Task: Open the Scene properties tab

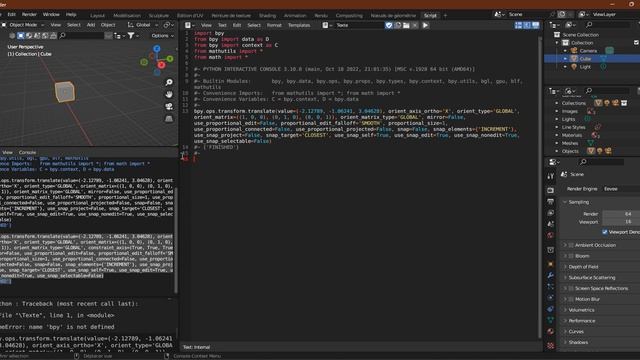Action: coord(551,224)
